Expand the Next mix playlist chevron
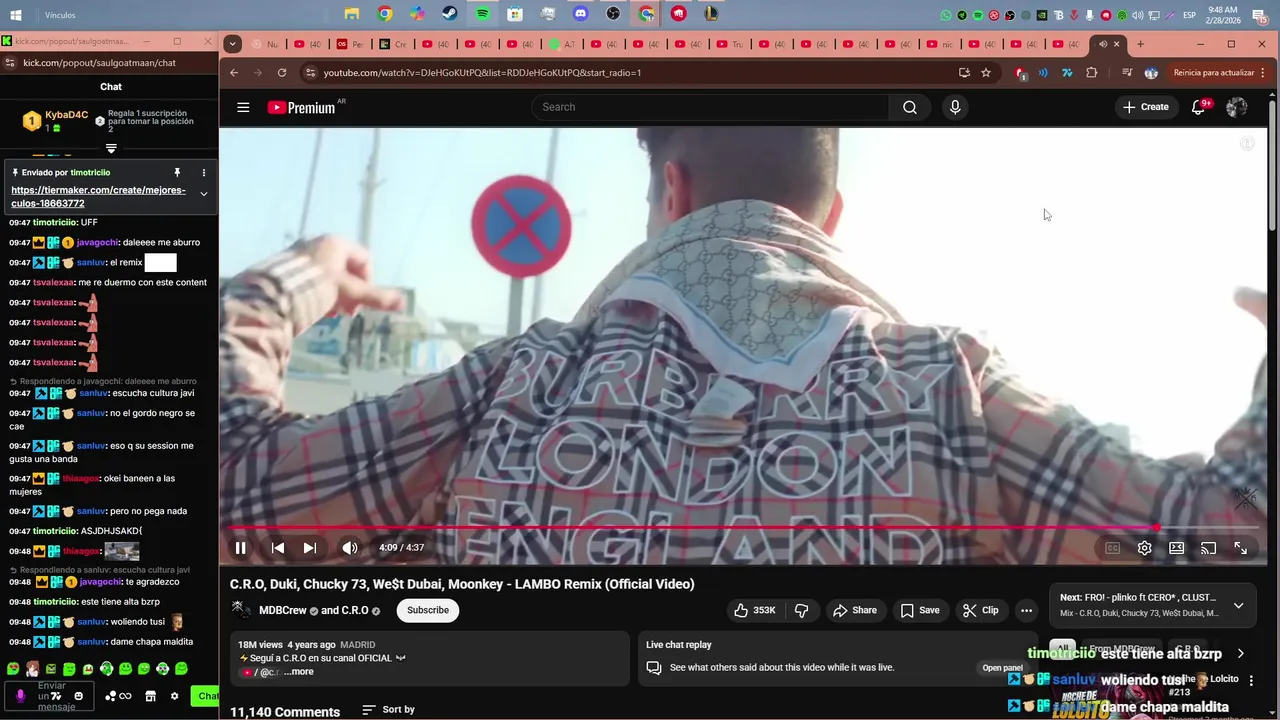The width and height of the screenshot is (1280, 720). pyautogui.click(x=1238, y=605)
